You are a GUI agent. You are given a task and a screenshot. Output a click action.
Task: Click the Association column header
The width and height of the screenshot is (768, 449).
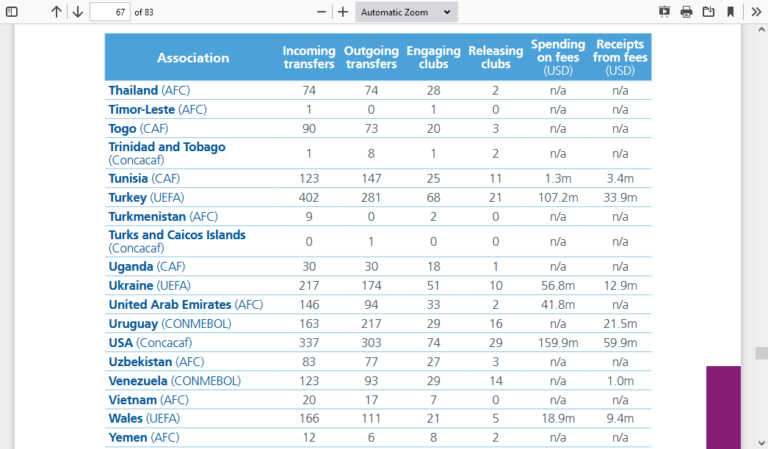[x=192, y=58]
